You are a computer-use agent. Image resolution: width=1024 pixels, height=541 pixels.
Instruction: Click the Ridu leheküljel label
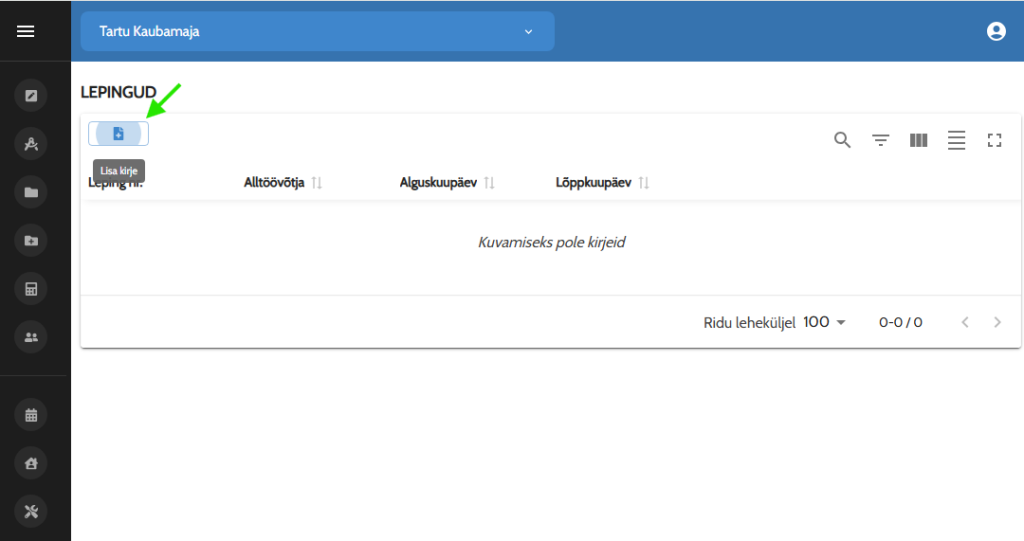pos(750,323)
